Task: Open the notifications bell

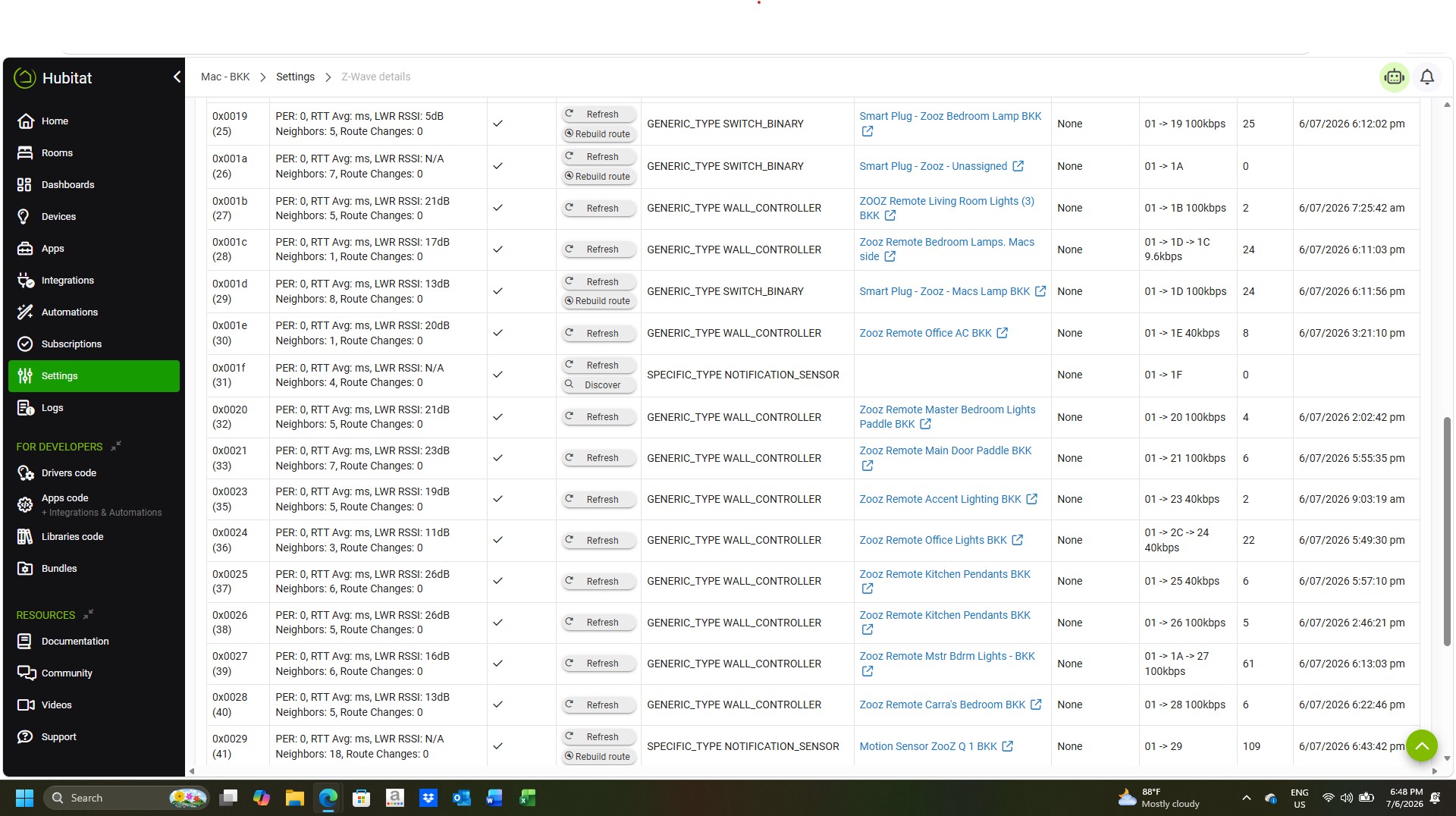Action: [x=1427, y=77]
